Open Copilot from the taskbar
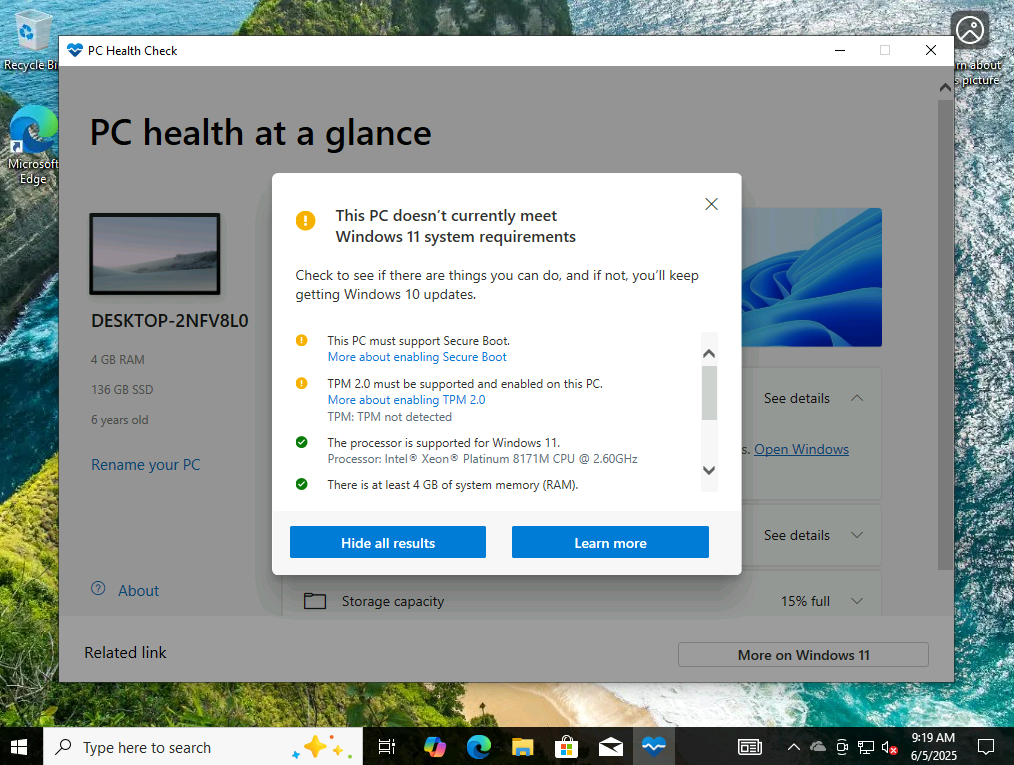Image resolution: width=1014 pixels, height=765 pixels. [x=435, y=747]
